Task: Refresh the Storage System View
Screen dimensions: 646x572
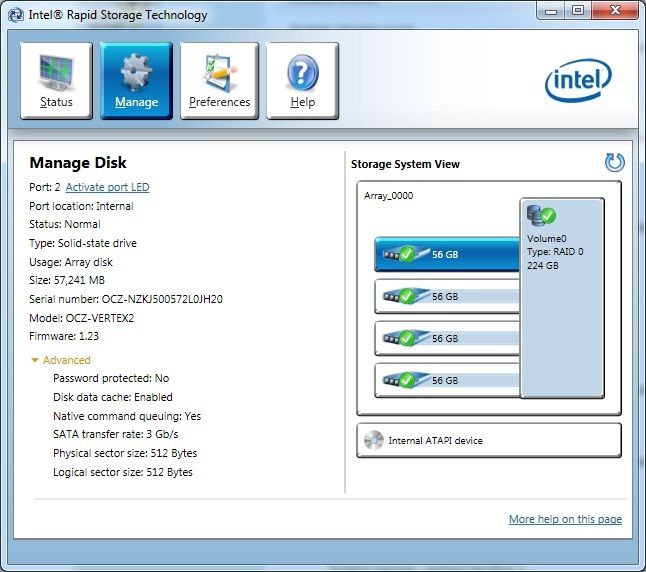Action: tap(614, 162)
